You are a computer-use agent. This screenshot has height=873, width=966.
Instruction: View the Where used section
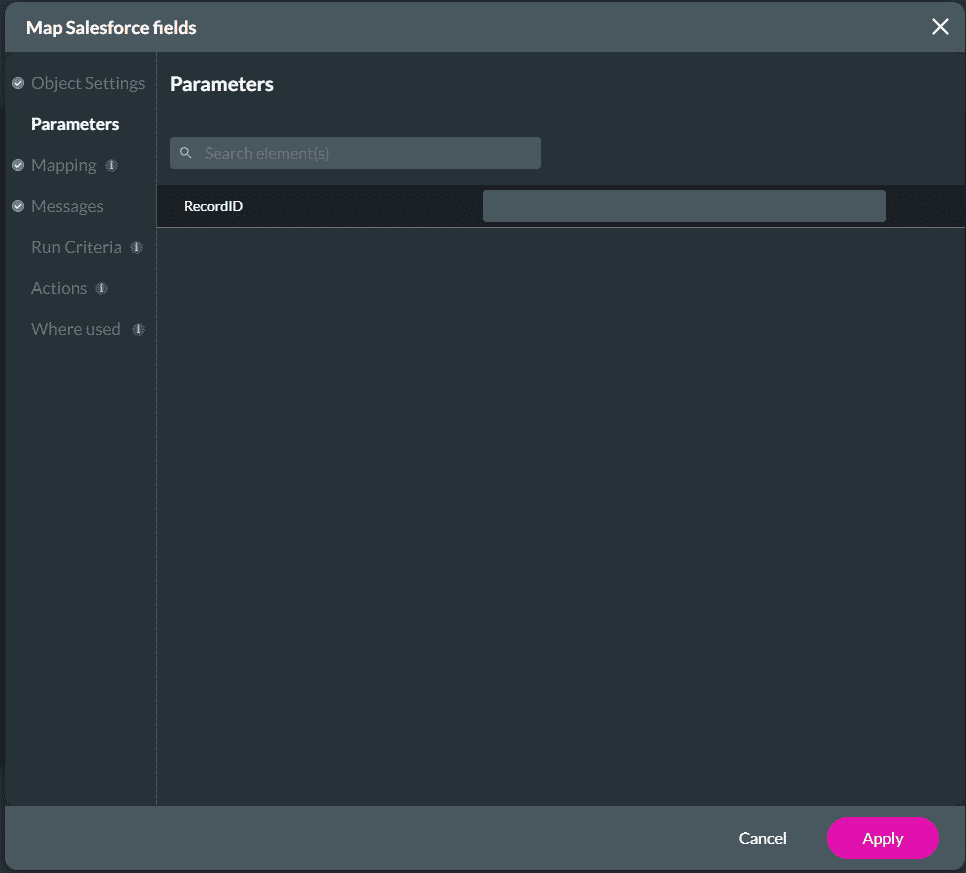tap(75, 329)
